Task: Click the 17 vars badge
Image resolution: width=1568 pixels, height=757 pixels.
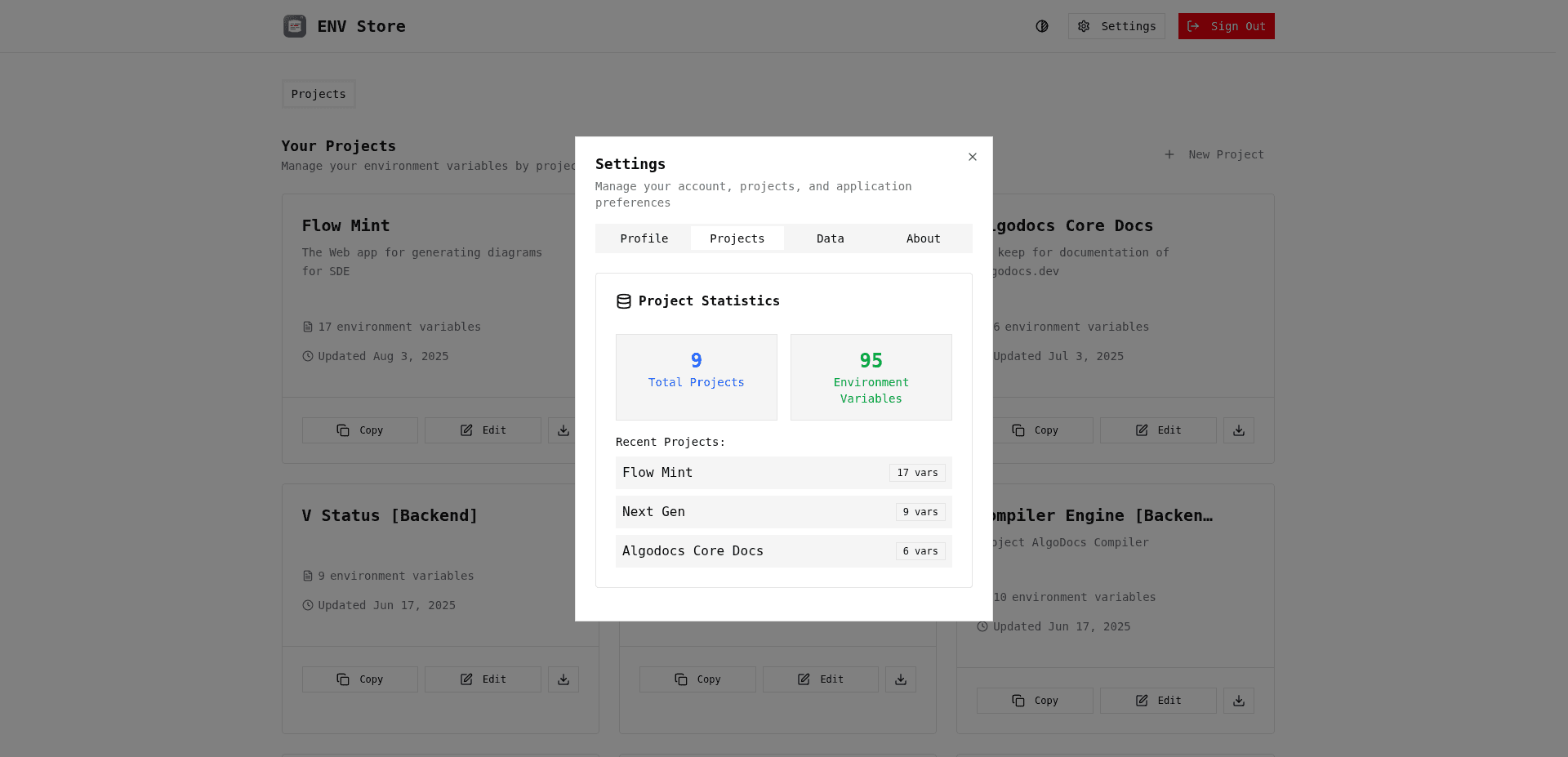Action: (x=917, y=473)
